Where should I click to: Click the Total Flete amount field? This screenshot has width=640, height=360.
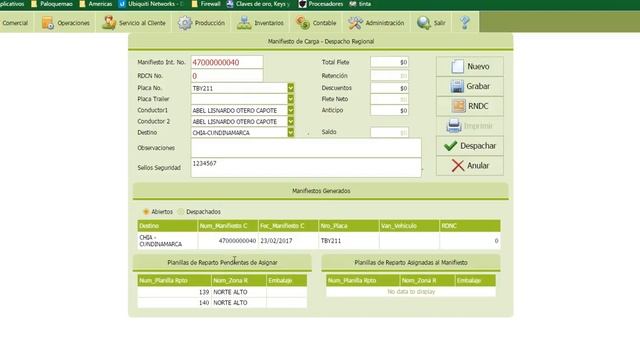click(x=389, y=62)
